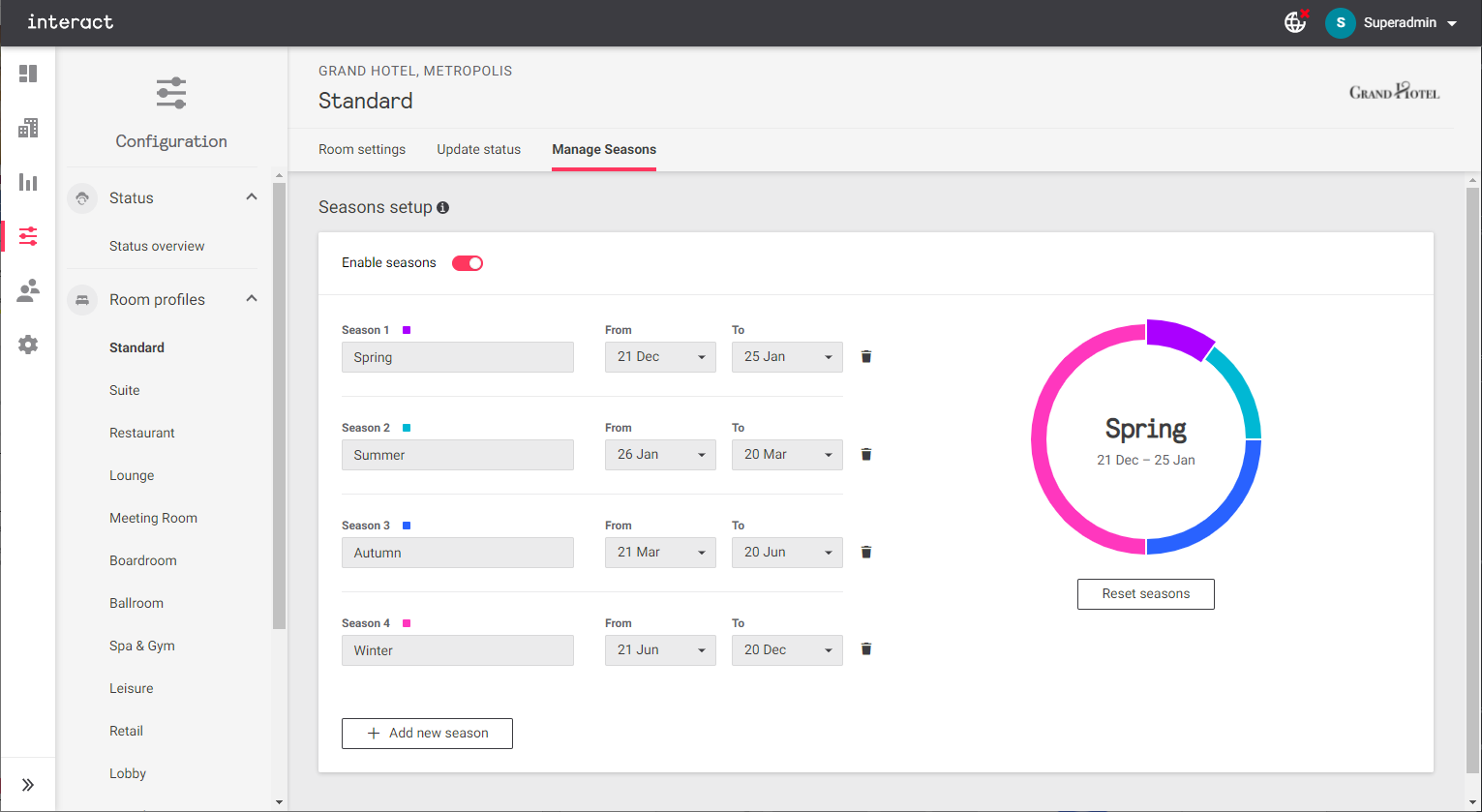Select the Meeting Room profile
The image size is (1482, 812).
153,518
